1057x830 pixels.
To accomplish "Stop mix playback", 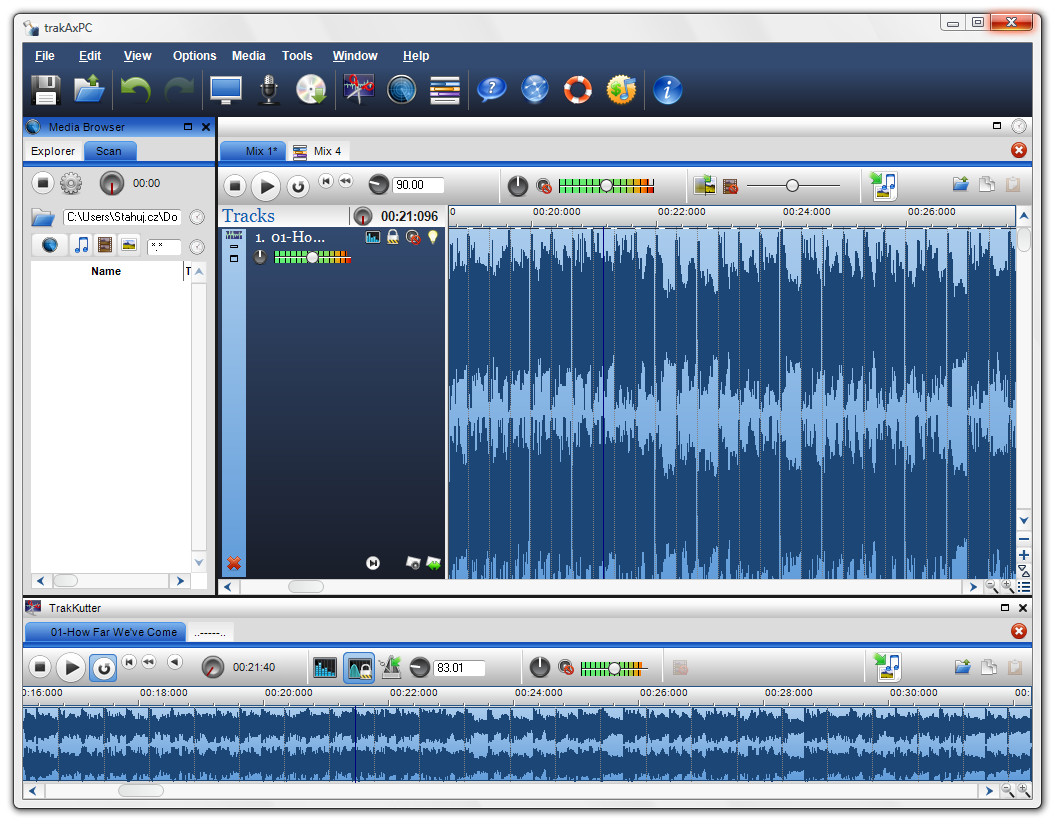I will click(235, 185).
